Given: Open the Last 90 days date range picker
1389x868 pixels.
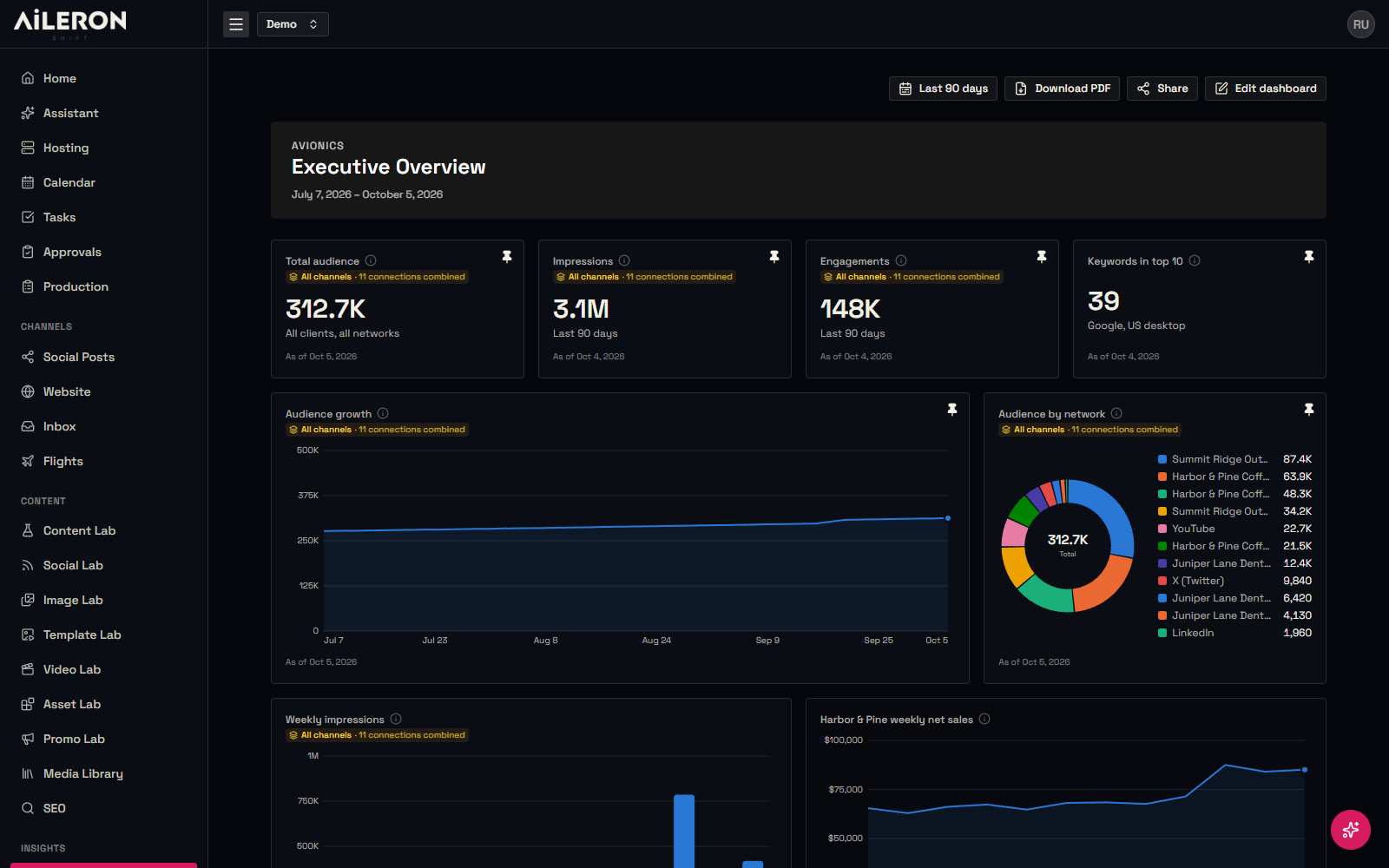Looking at the screenshot, I should coord(943,89).
